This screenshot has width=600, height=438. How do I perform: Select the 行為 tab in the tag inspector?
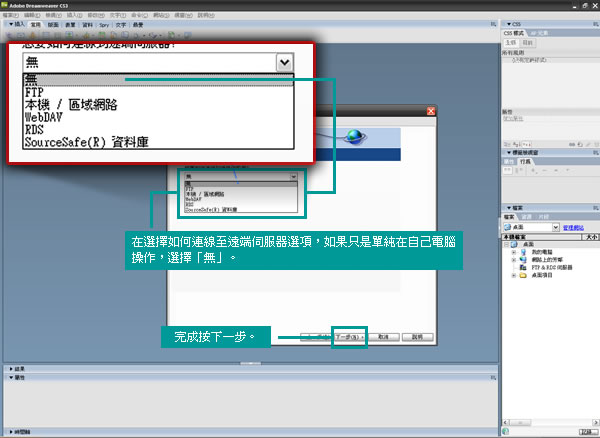(x=525, y=162)
